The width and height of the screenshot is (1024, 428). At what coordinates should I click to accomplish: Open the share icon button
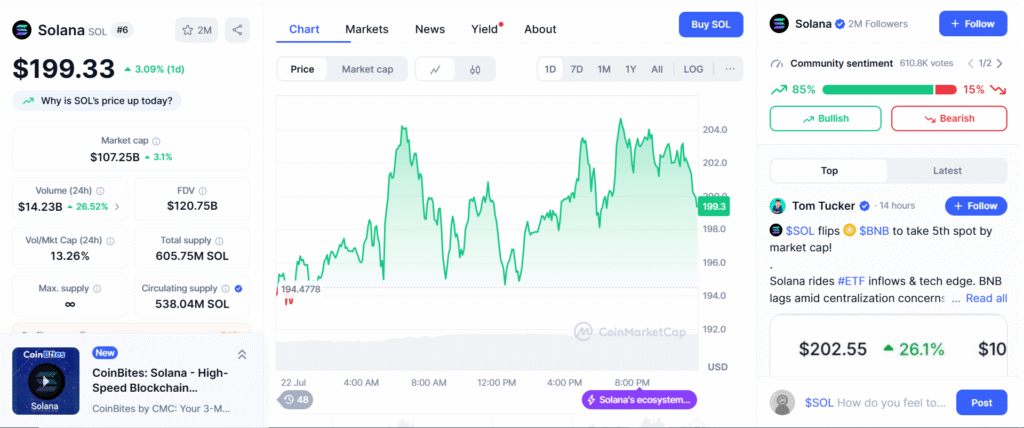point(237,30)
